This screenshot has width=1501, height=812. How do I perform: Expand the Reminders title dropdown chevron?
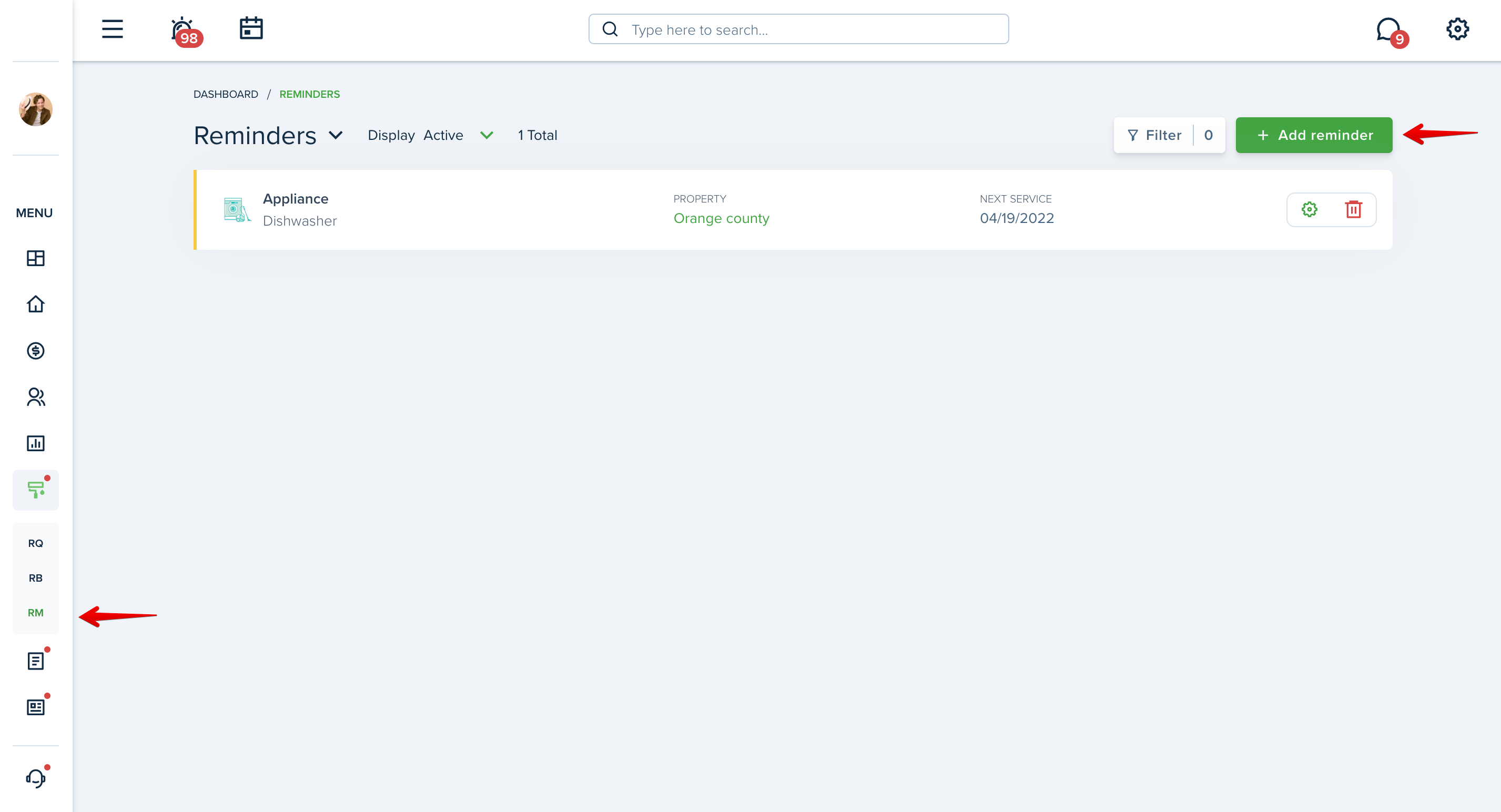coord(336,135)
